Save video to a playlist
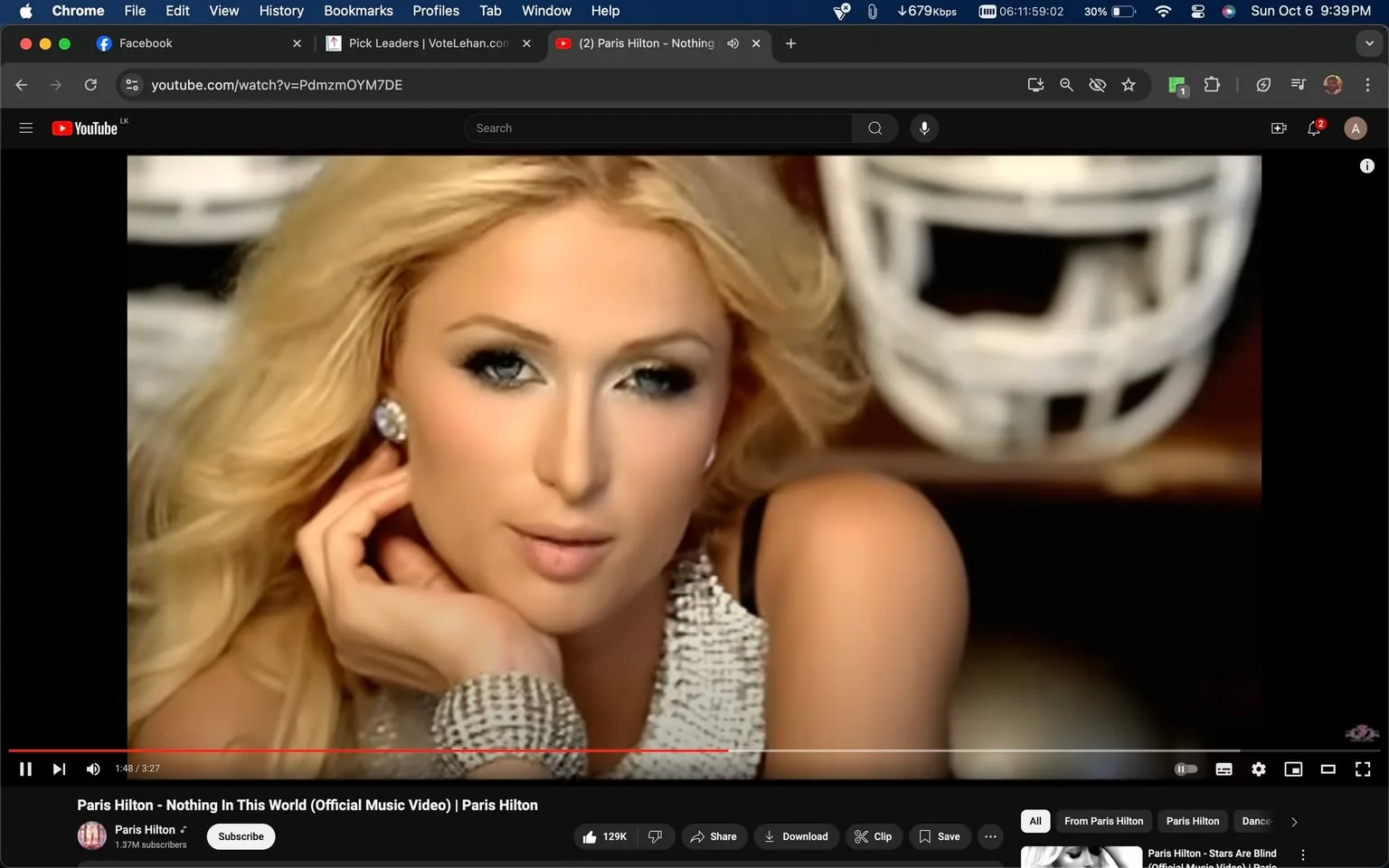The image size is (1389, 868). pos(940,836)
